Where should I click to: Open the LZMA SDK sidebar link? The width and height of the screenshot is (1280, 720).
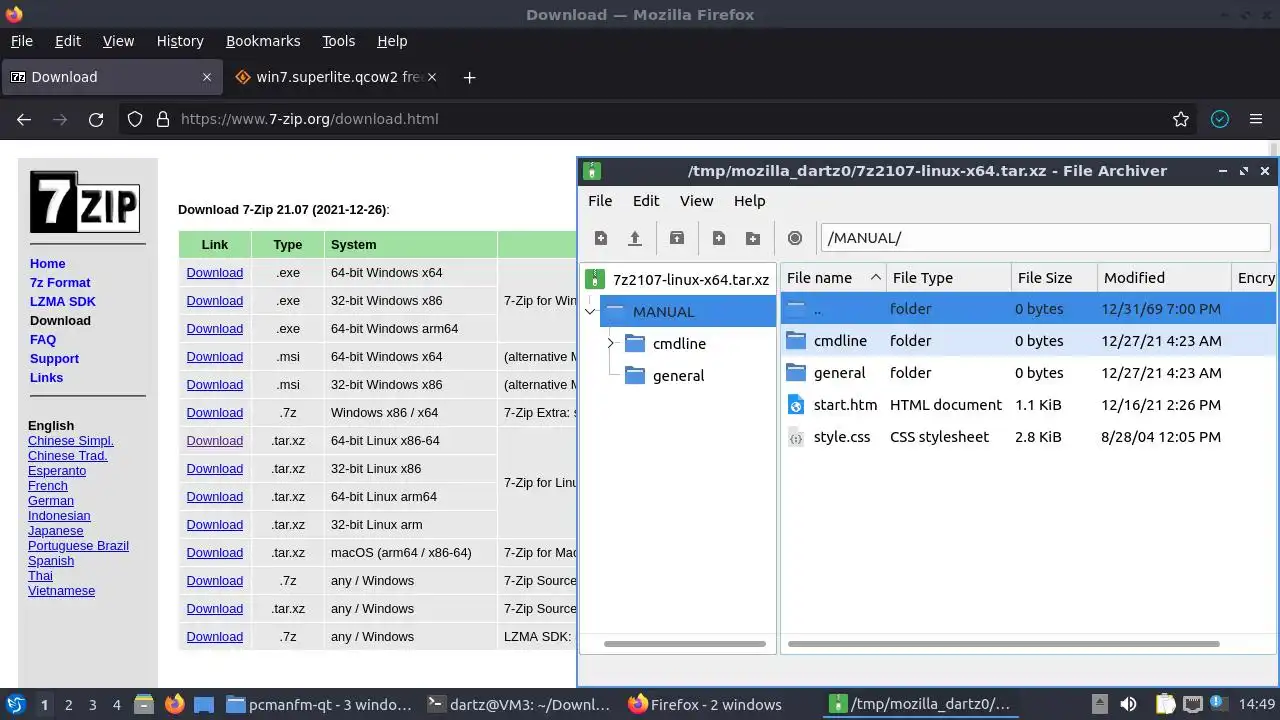point(63,302)
